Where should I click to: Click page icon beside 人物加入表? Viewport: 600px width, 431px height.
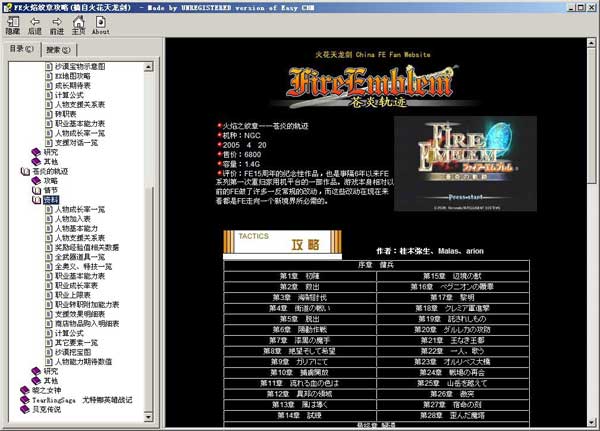[x=49, y=219]
